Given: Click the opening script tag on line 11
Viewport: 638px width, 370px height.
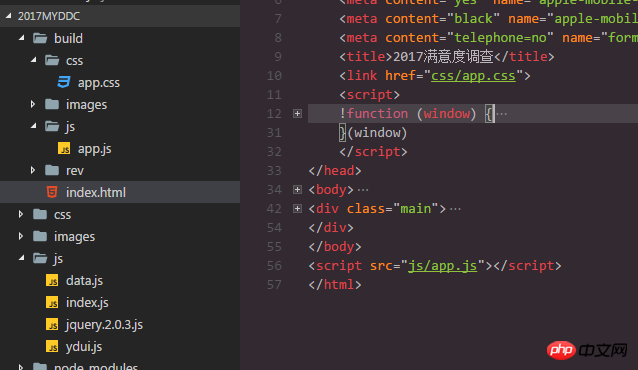Looking at the screenshot, I should pos(369,95).
